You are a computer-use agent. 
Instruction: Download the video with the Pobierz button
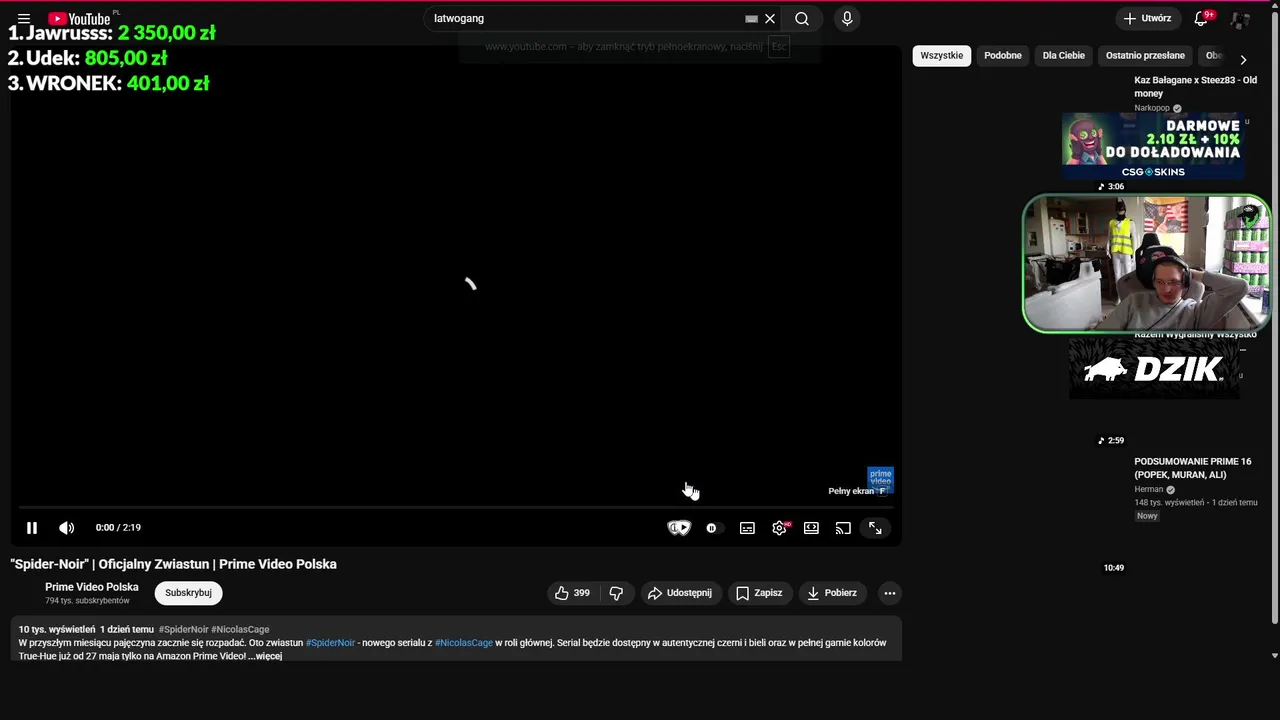[x=832, y=593]
